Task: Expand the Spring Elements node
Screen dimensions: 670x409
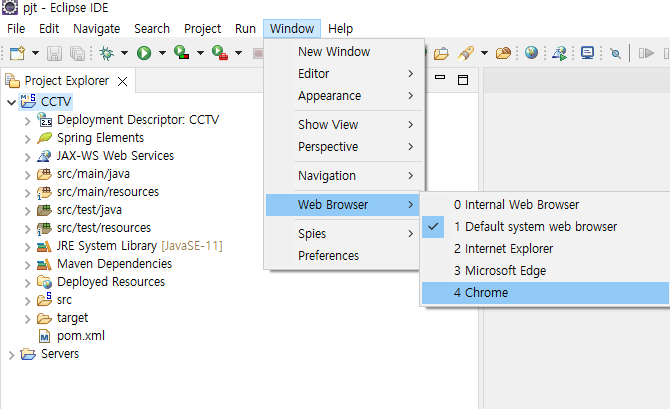Action: coord(27,139)
